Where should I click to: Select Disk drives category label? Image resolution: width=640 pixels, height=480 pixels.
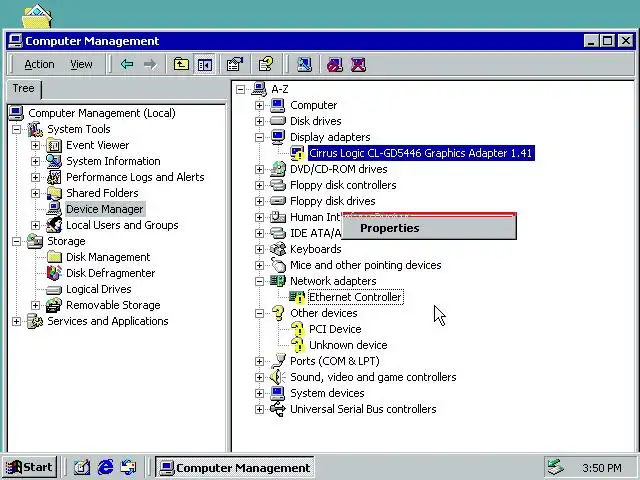(316, 121)
